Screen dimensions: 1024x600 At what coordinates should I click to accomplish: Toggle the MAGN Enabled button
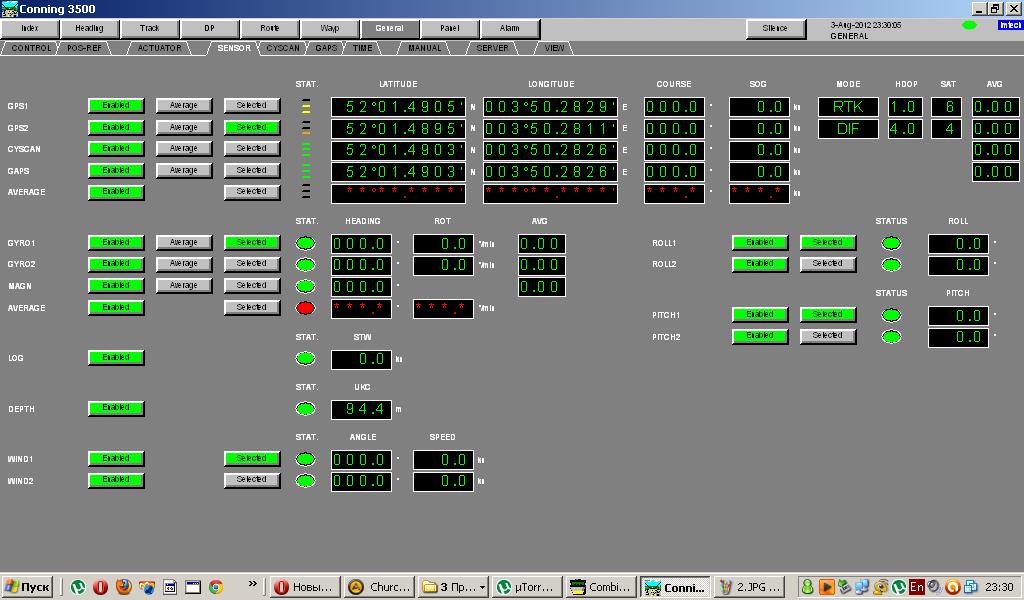click(x=116, y=286)
